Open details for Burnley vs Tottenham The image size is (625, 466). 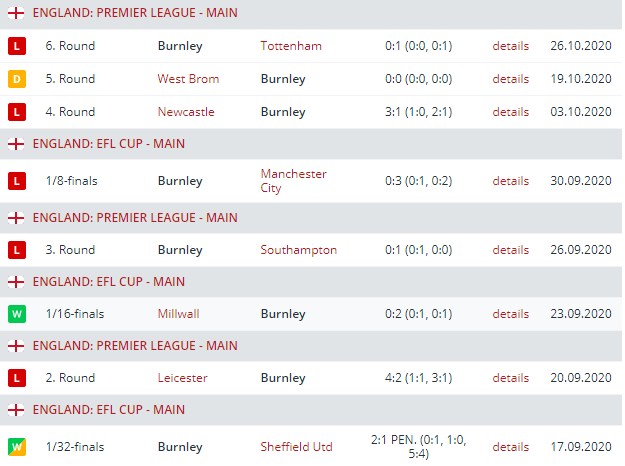pos(510,46)
